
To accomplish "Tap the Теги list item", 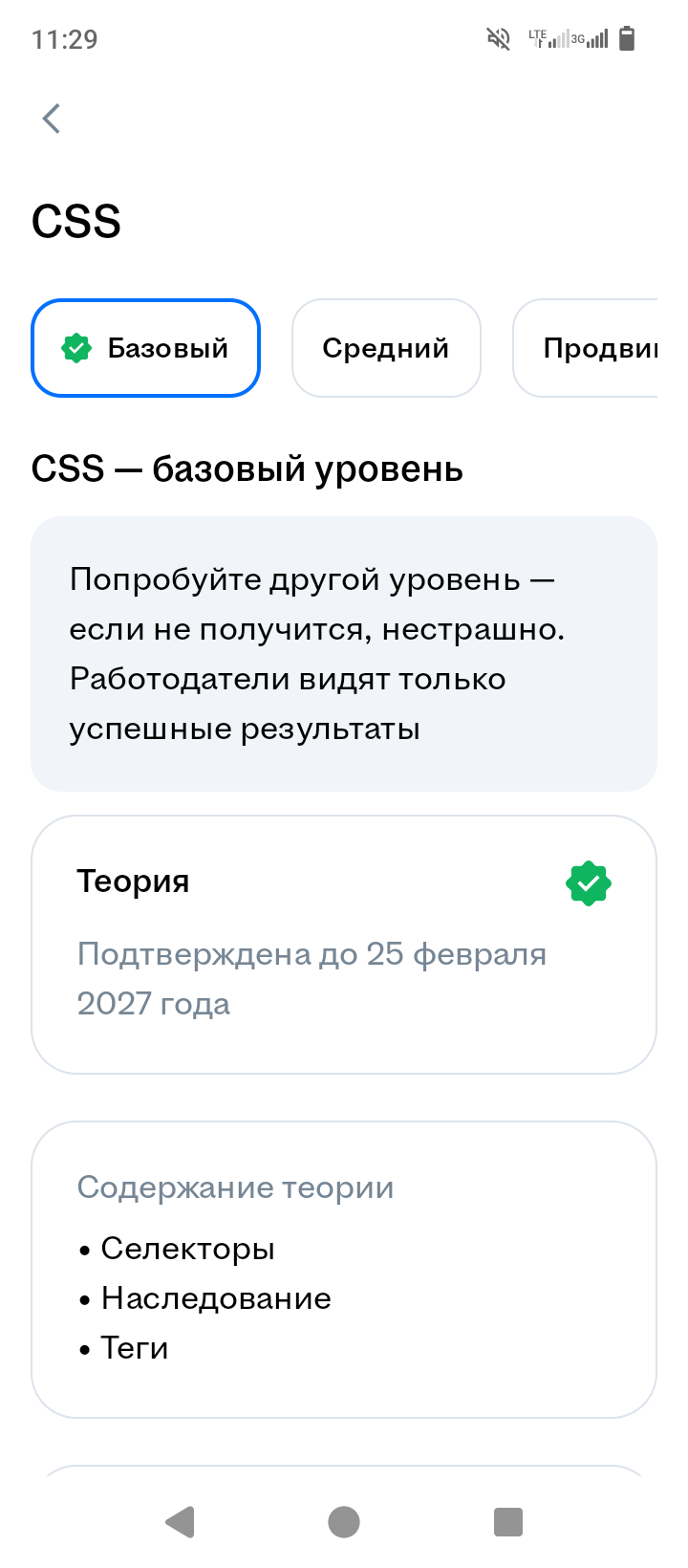I will [135, 1348].
